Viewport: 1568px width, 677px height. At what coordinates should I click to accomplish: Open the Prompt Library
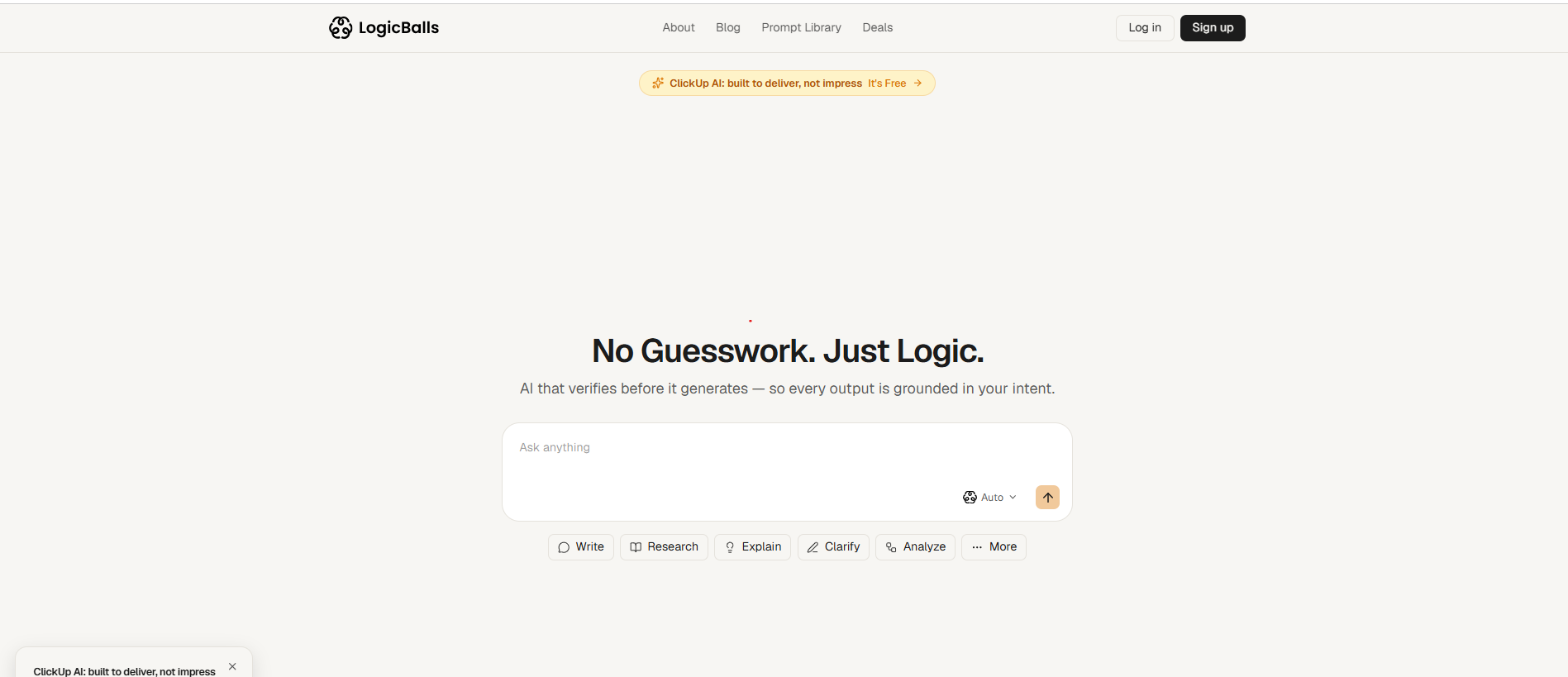coord(802,27)
